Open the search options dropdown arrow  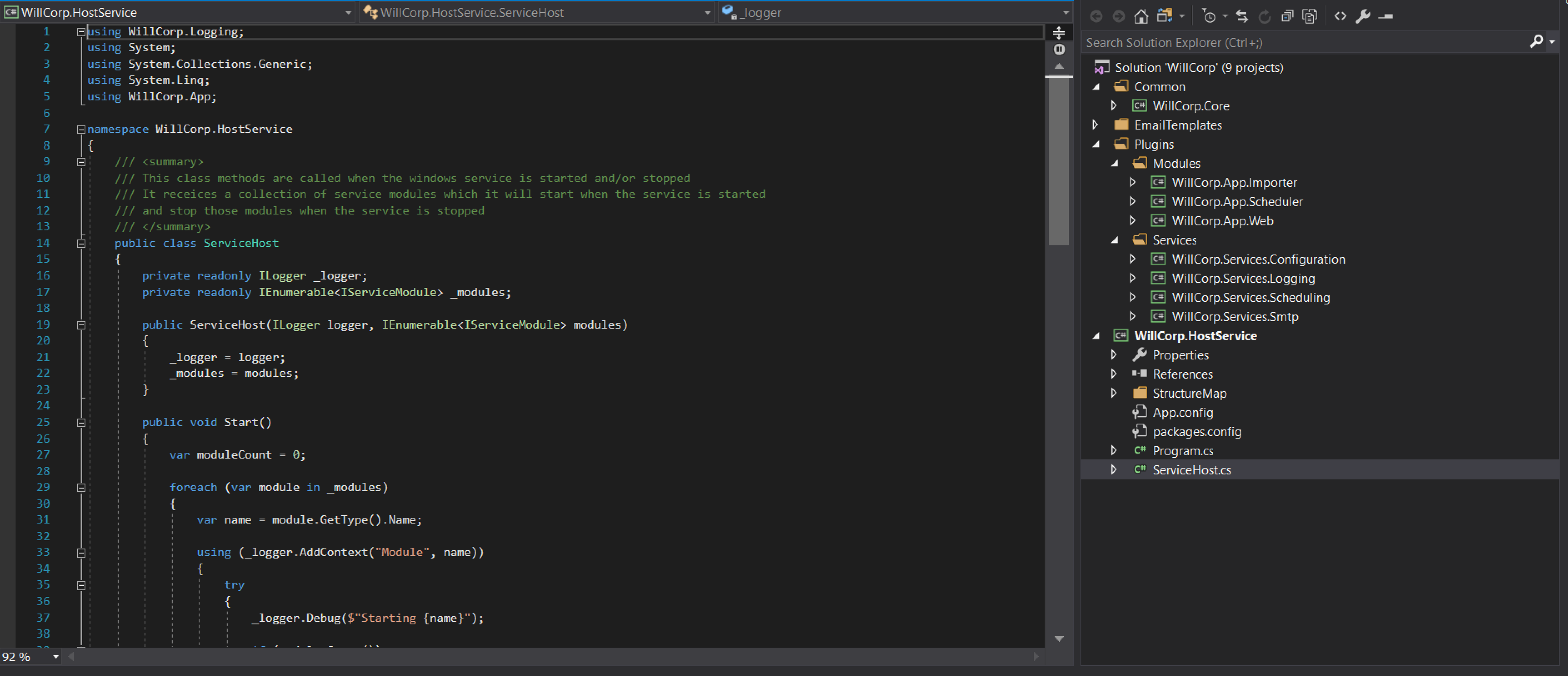(1552, 42)
